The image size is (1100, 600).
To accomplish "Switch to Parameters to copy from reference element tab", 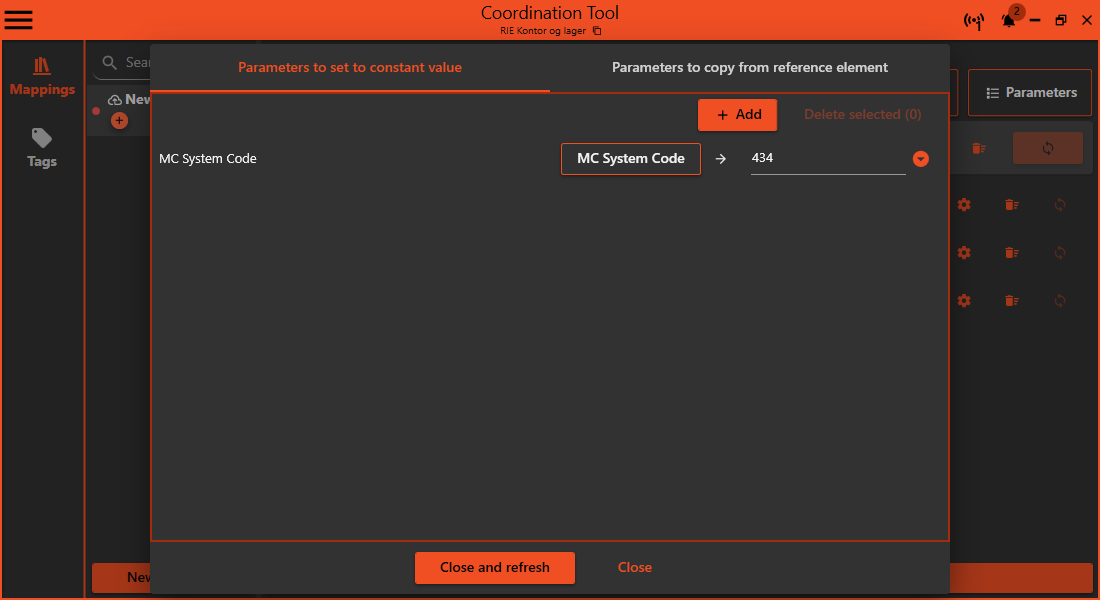I will click(x=748, y=67).
